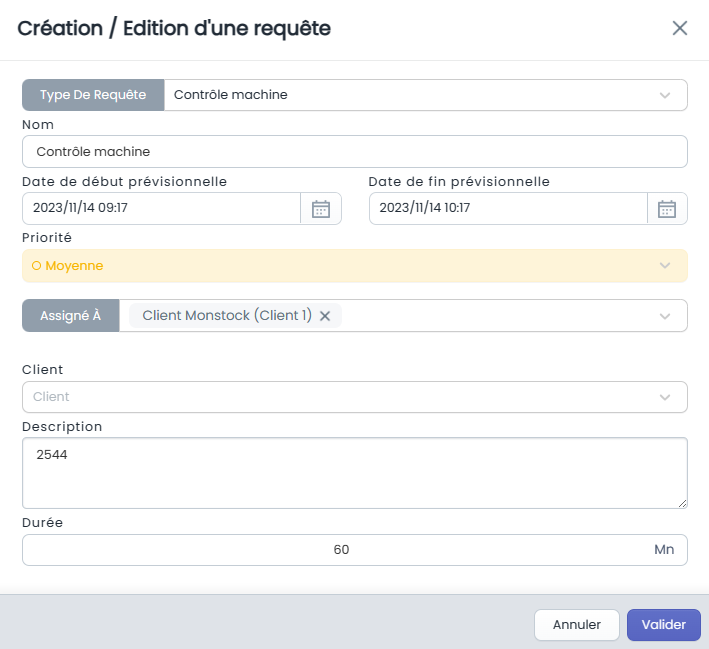Click inside the Description text area
709x649 pixels.
(x=355, y=473)
